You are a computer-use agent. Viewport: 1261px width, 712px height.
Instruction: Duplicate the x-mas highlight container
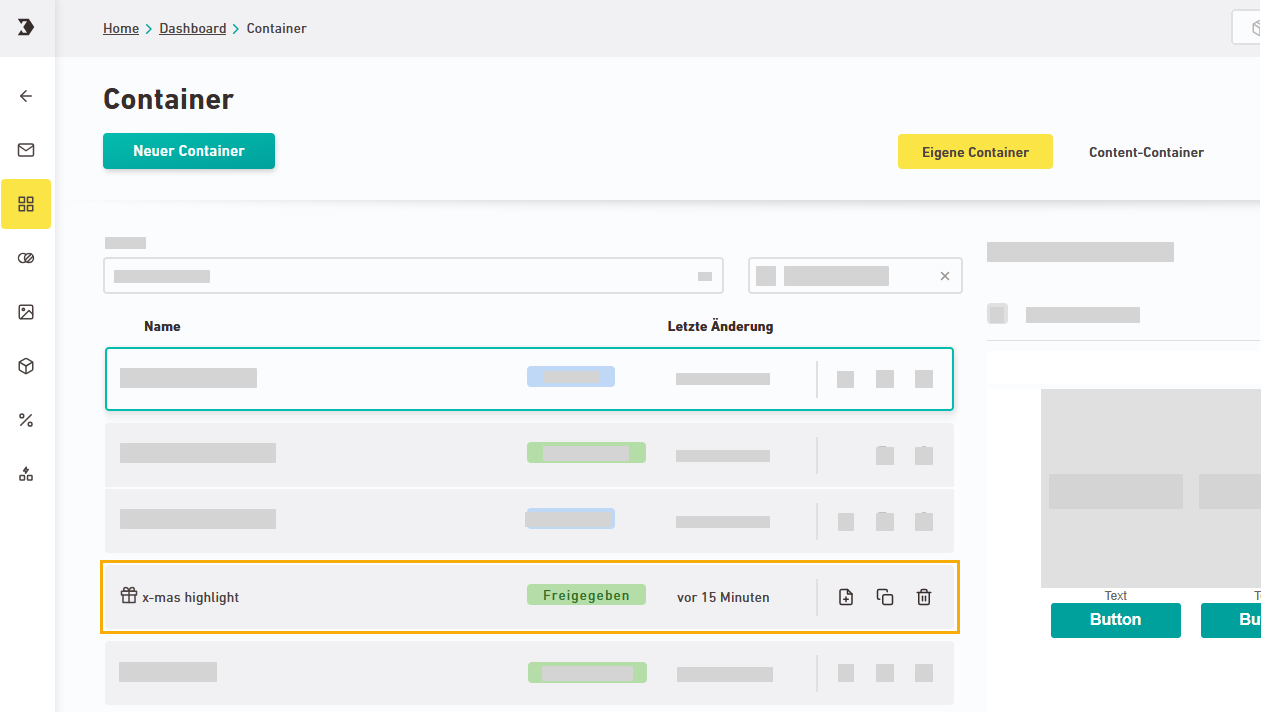click(x=885, y=597)
